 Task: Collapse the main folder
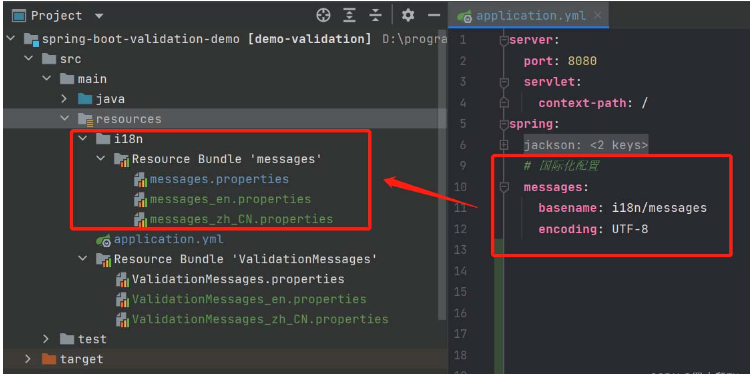[x=47, y=78]
